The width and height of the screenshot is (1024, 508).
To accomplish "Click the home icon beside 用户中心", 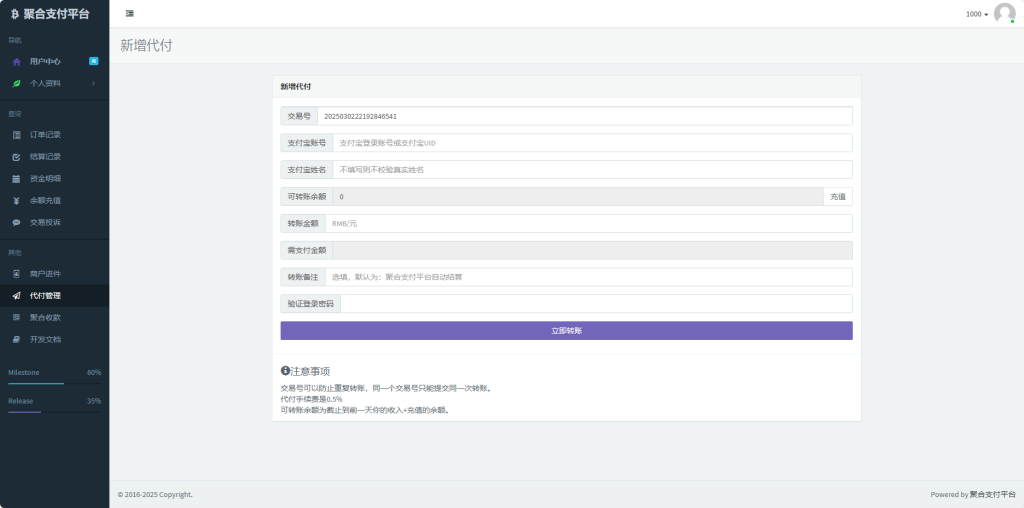I will (x=17, y=61).
